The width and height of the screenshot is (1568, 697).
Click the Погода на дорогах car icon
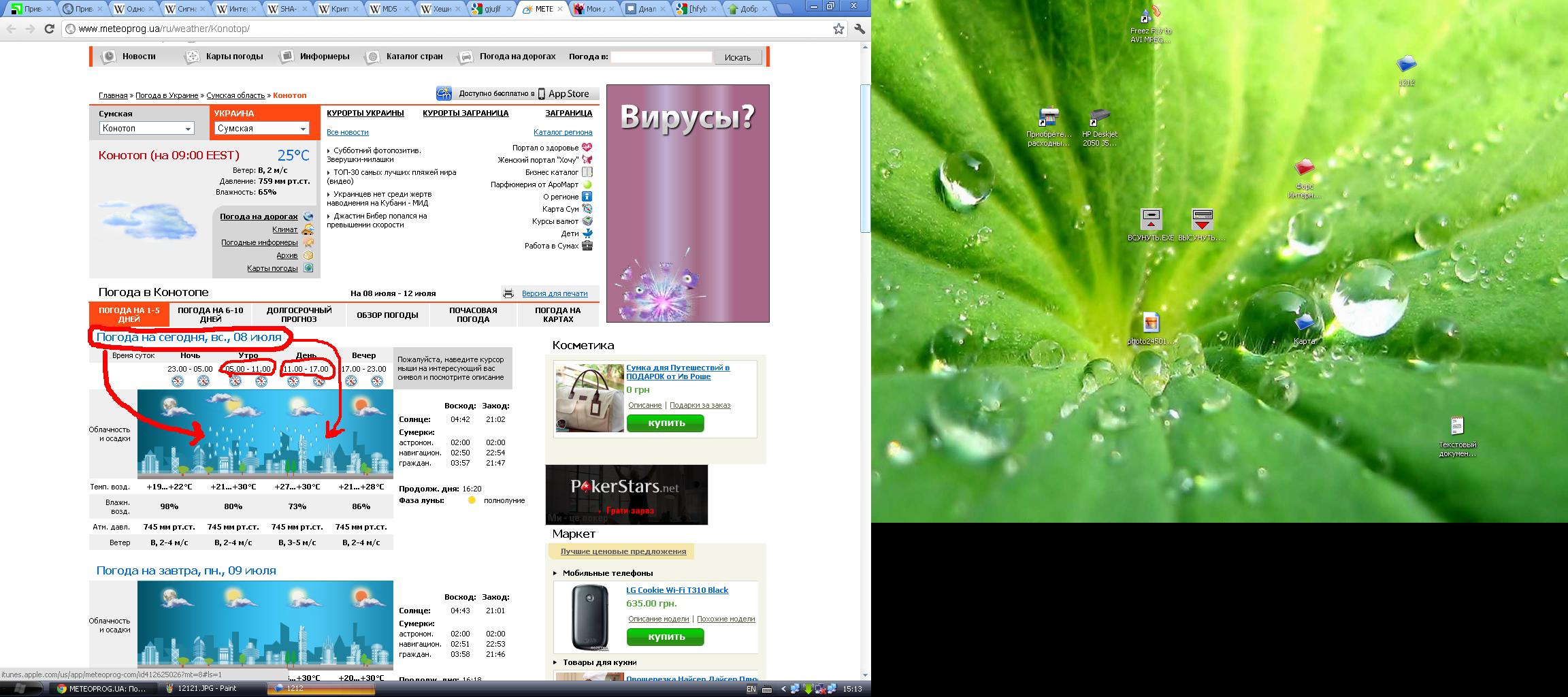[x=466, y=56]
